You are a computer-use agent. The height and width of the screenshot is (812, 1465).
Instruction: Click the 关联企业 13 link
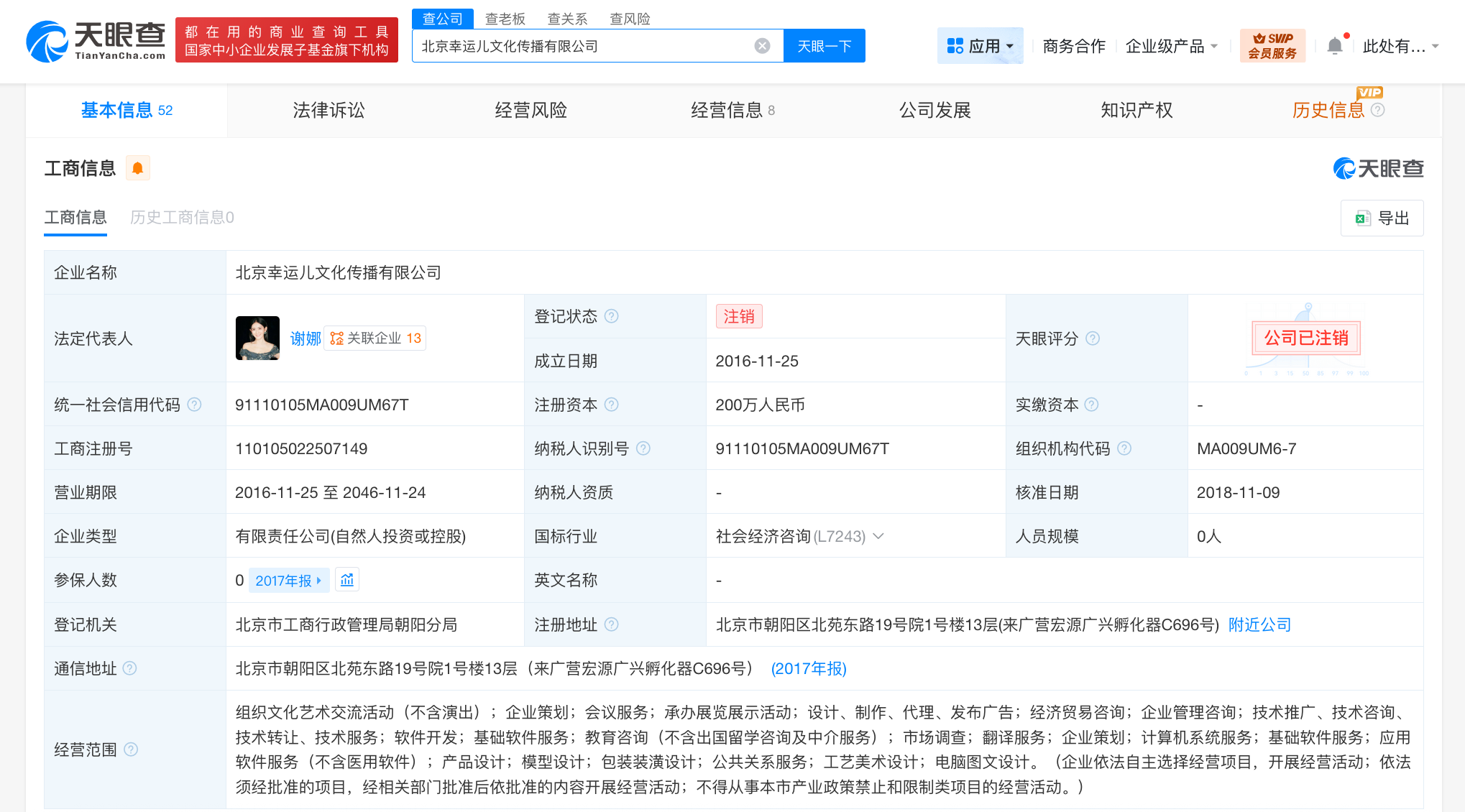[375, 338]
